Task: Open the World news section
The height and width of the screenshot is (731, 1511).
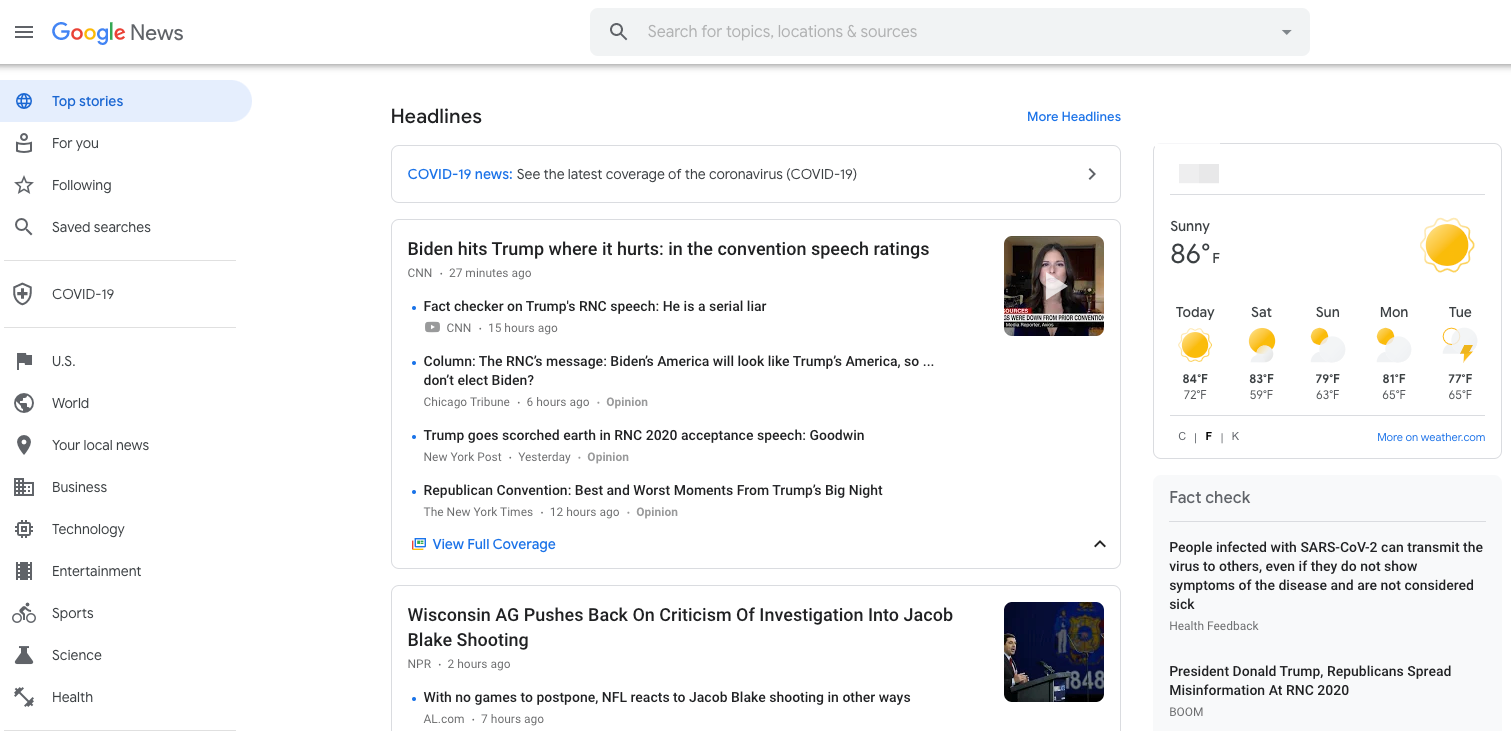Action: click(70, 402)
